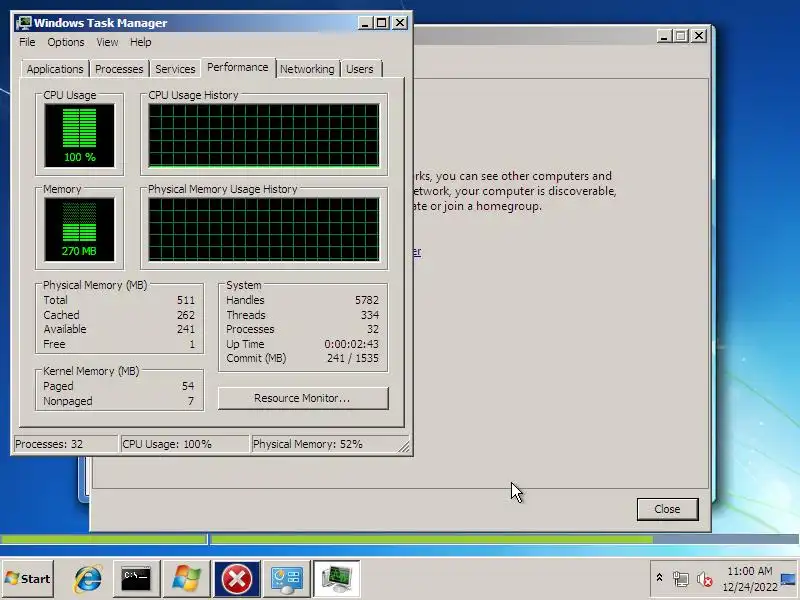This screenshot has width=800, height=600.
Task: Click the Free memory value 1
Action: coord(192,344)
